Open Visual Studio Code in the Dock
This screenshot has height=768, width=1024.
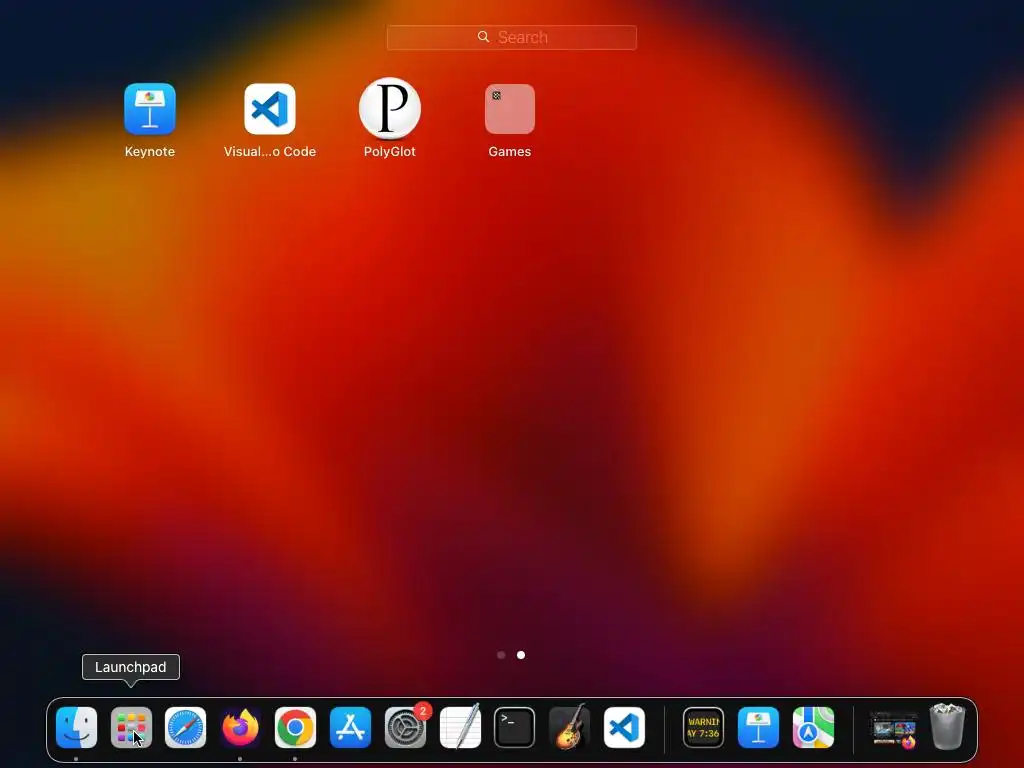point(624,727)
